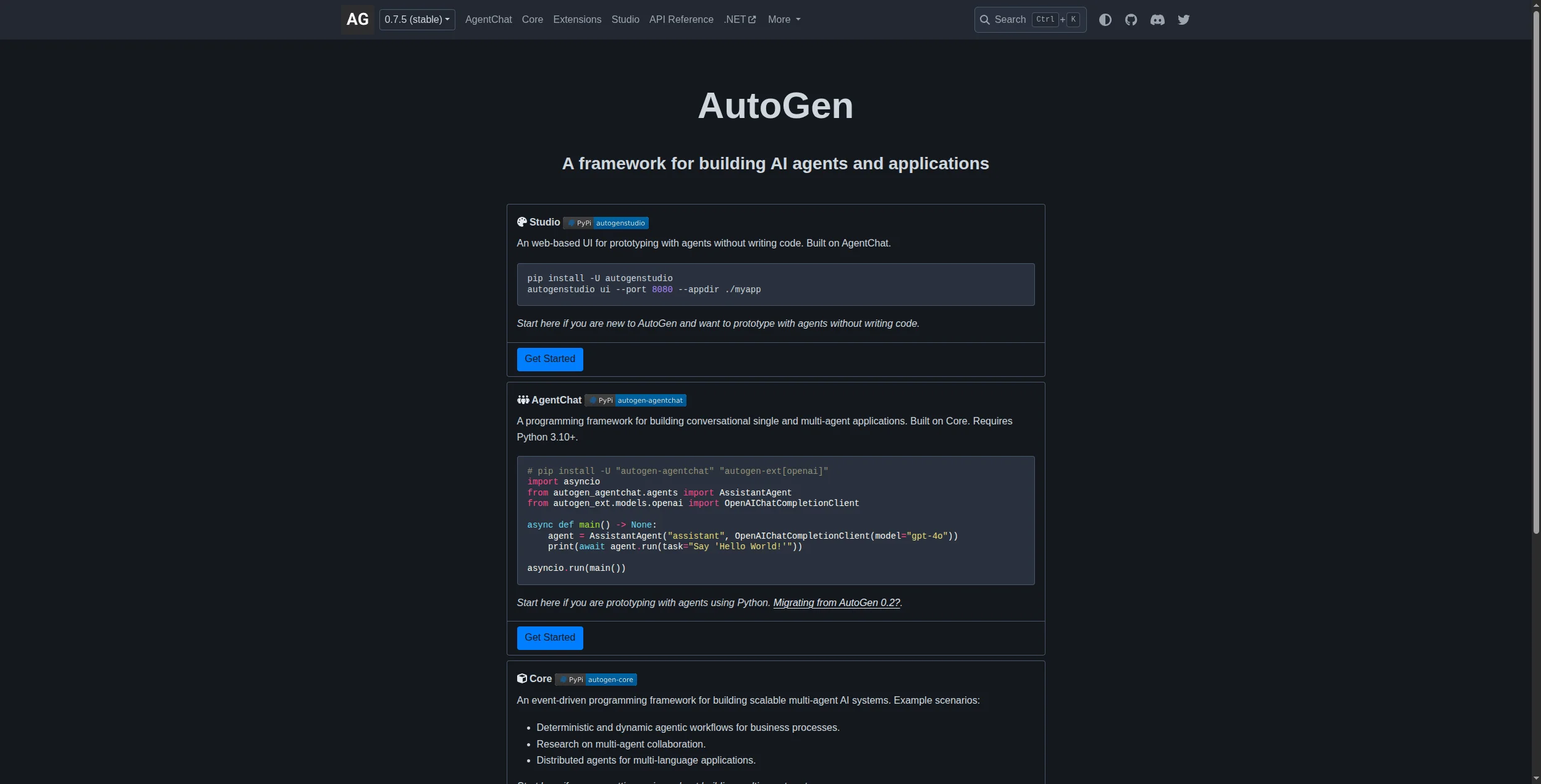Open API Reference in the navbar
Viewport: 1541px width, 784px height.
tap(681, 20)
